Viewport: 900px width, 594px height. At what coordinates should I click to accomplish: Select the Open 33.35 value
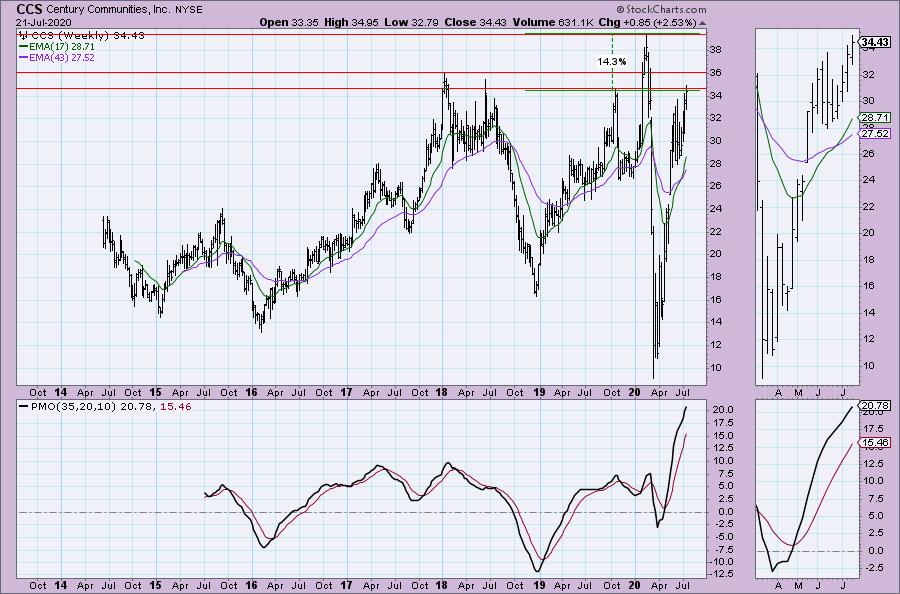(x=288, y=22)
